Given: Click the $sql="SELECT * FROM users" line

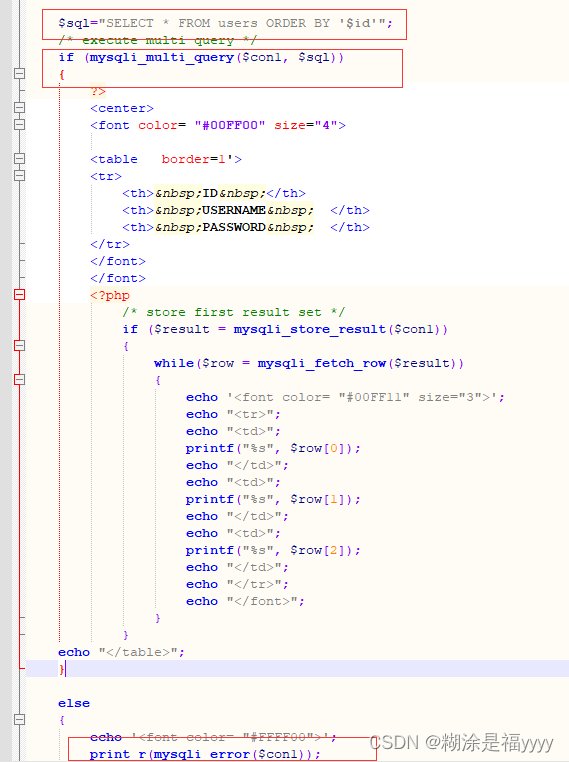Looking at the screenshot, I should coord(225,23).
